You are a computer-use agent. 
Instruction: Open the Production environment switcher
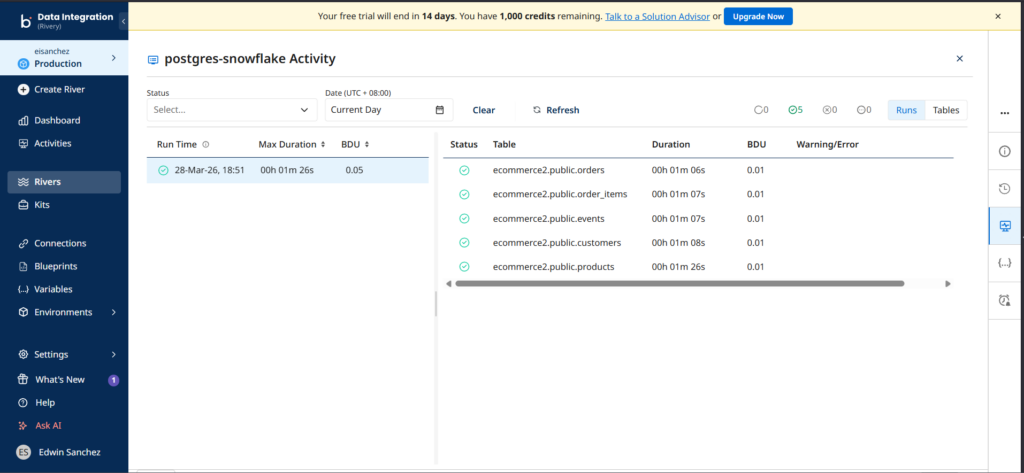[64, 57]
